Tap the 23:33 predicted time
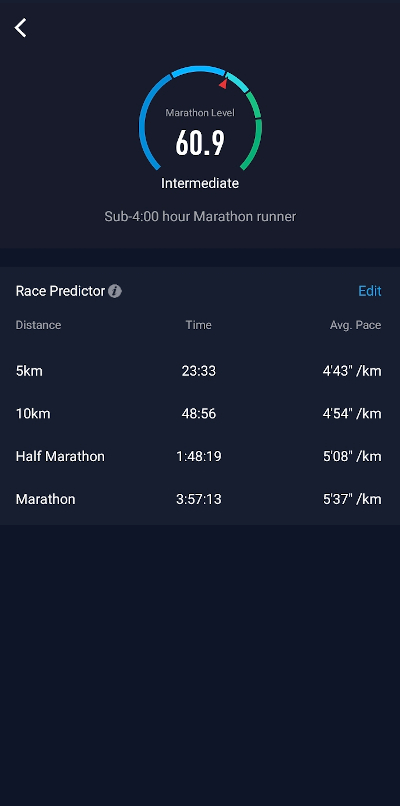 click(x=198, y=371)
